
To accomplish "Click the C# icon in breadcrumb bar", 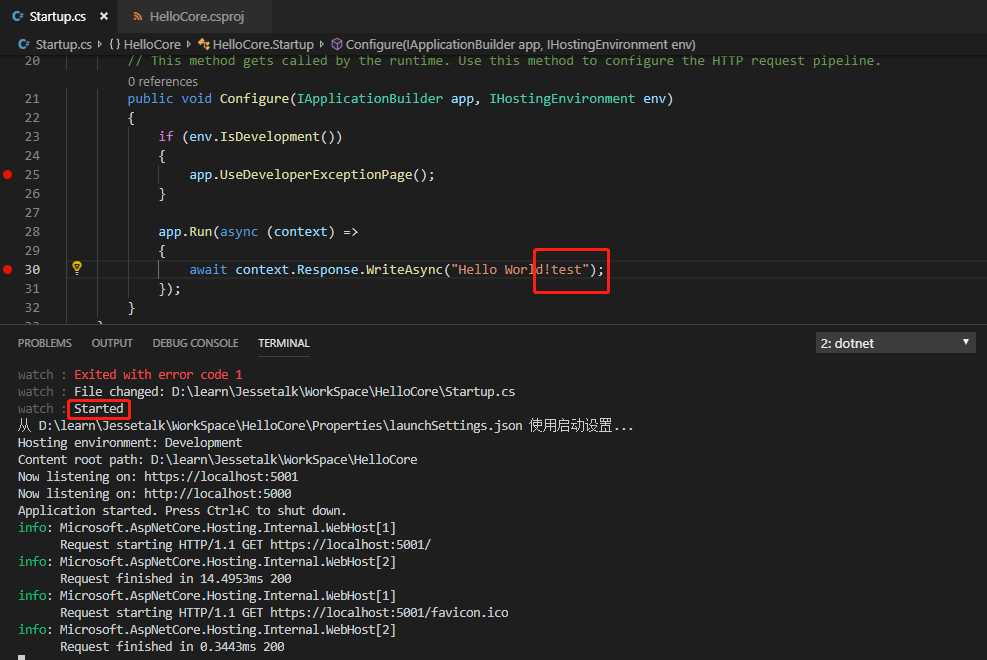I will pos(24,45).
